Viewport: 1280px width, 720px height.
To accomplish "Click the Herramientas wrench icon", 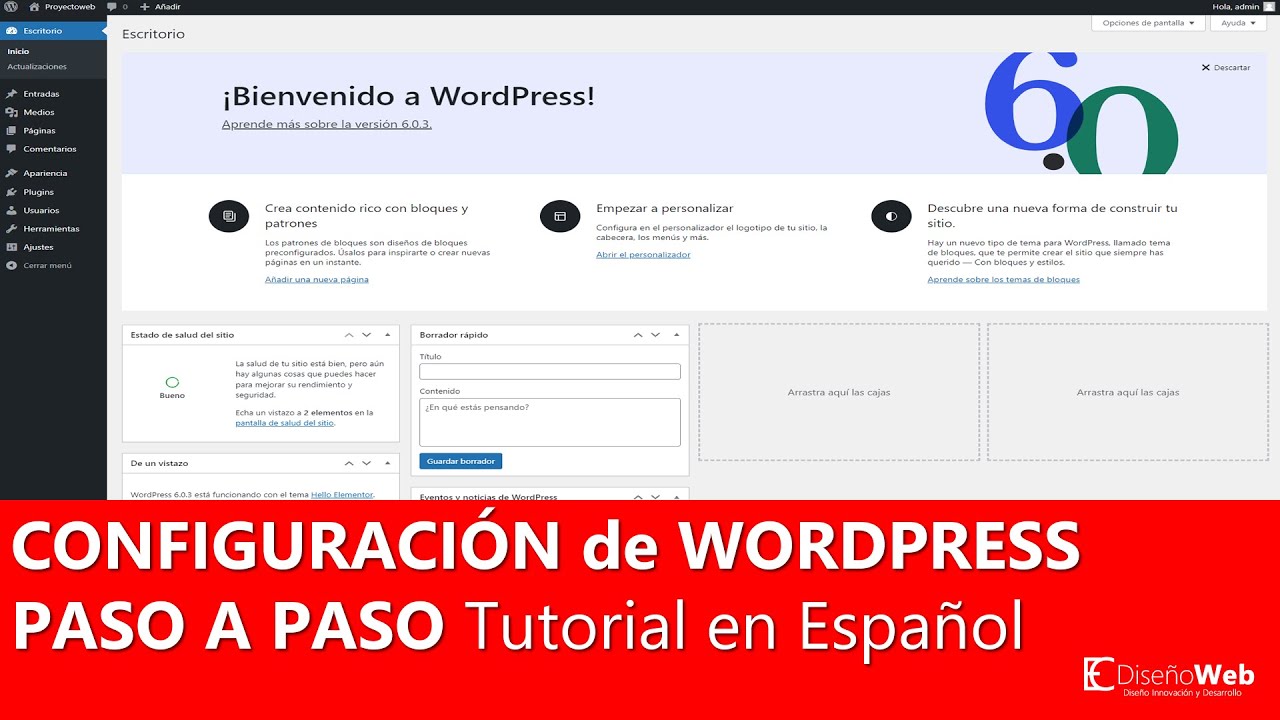I will [11, 229].
